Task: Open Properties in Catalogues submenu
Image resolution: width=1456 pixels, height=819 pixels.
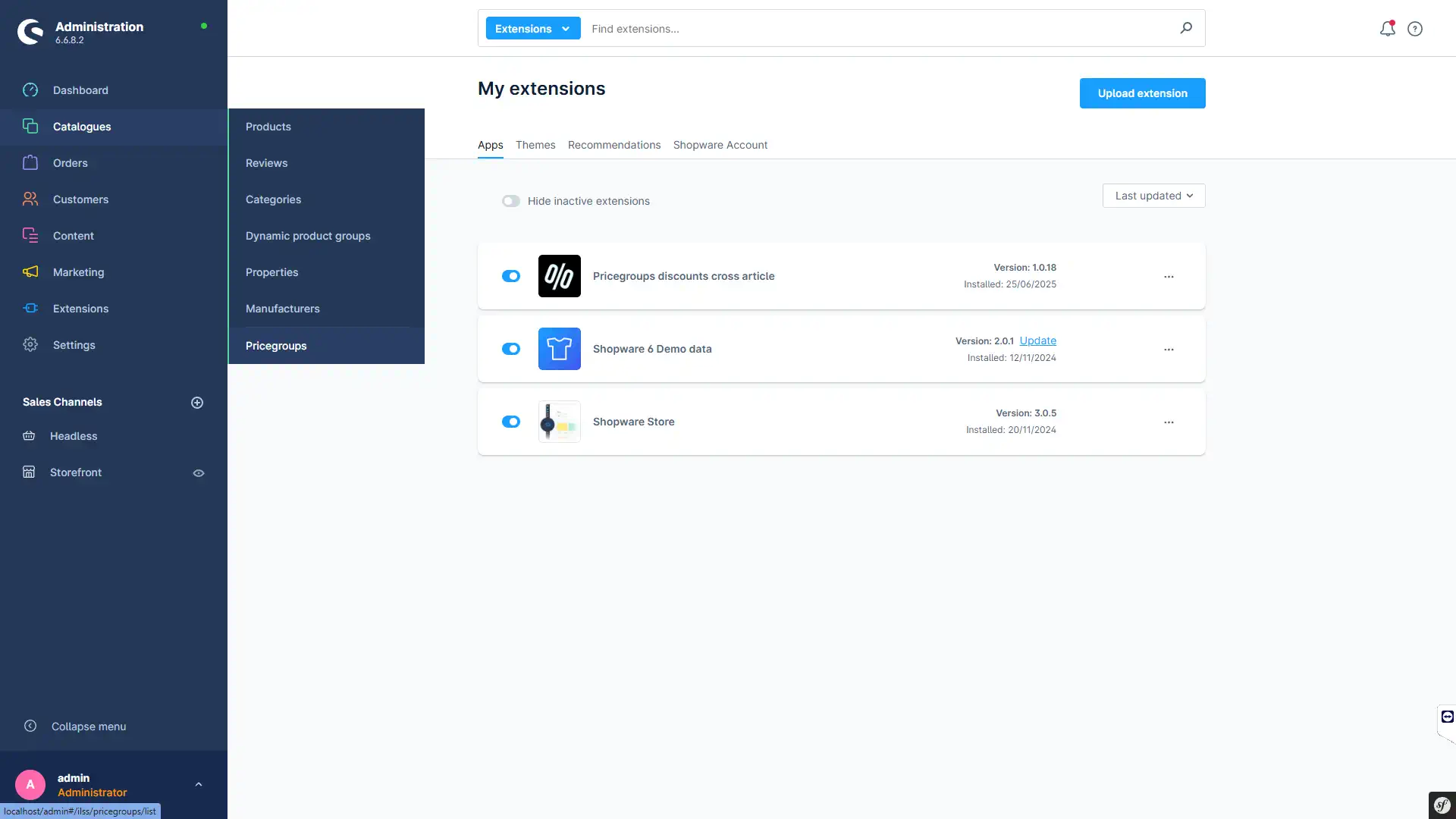Action: click(326, 272)
